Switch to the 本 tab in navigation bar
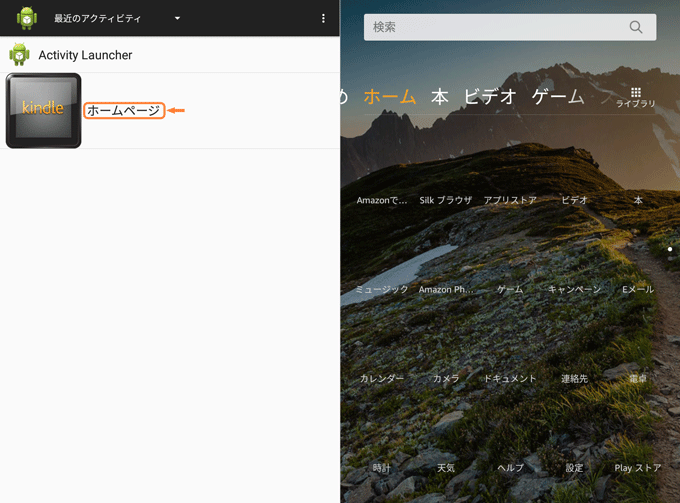Image resolution: width=680 pixels, height=503 pixels. pos(439,96)
